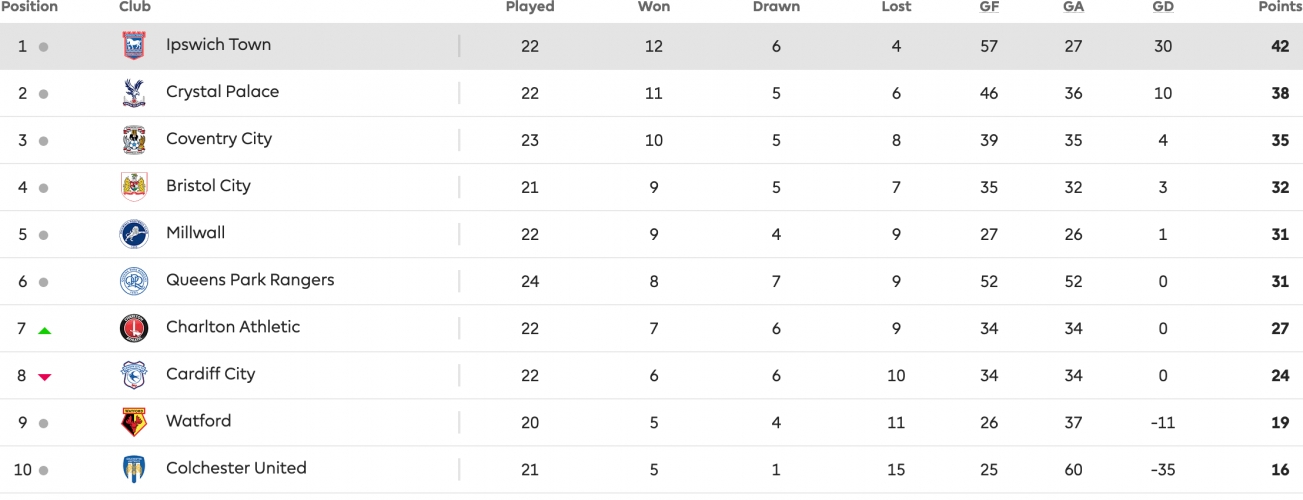Image resolution: width=1303 pixels, height=500 pixels.
Task: Click the Position column header
Action: pyautogui.click(x=30, y=7)
